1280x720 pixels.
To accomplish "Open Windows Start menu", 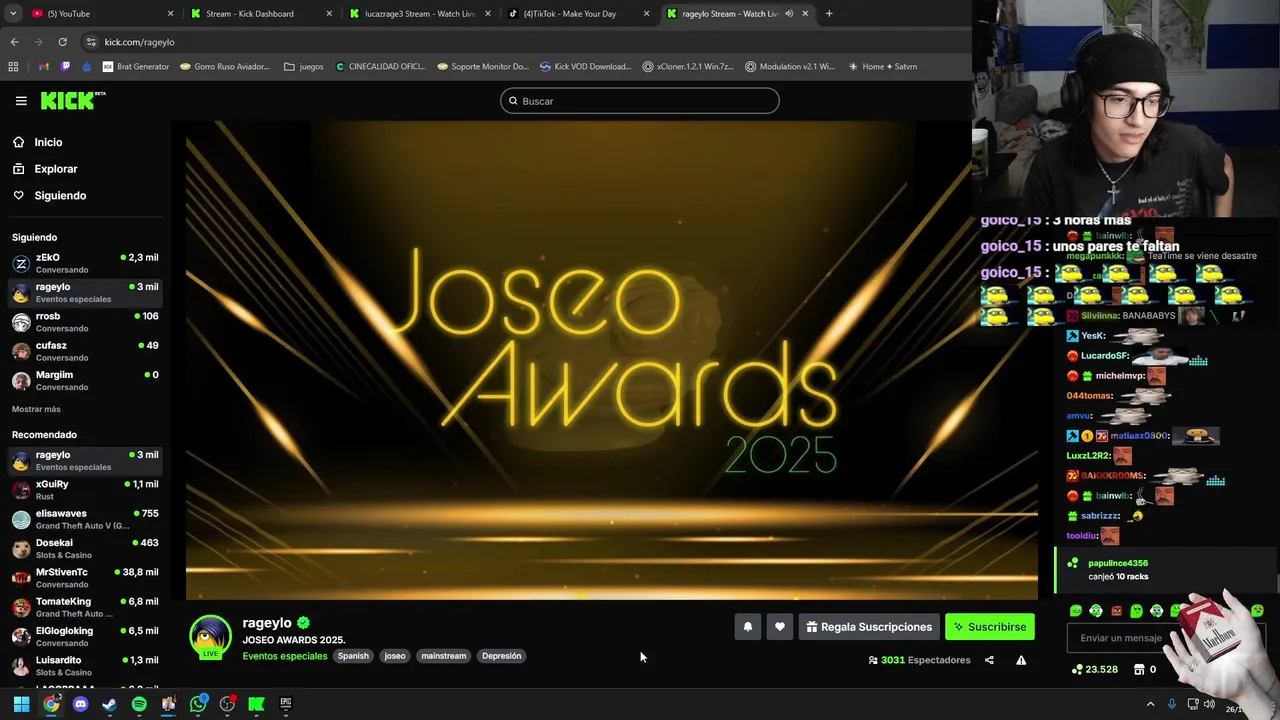I will pyautogui.click(x=21, y=704).
